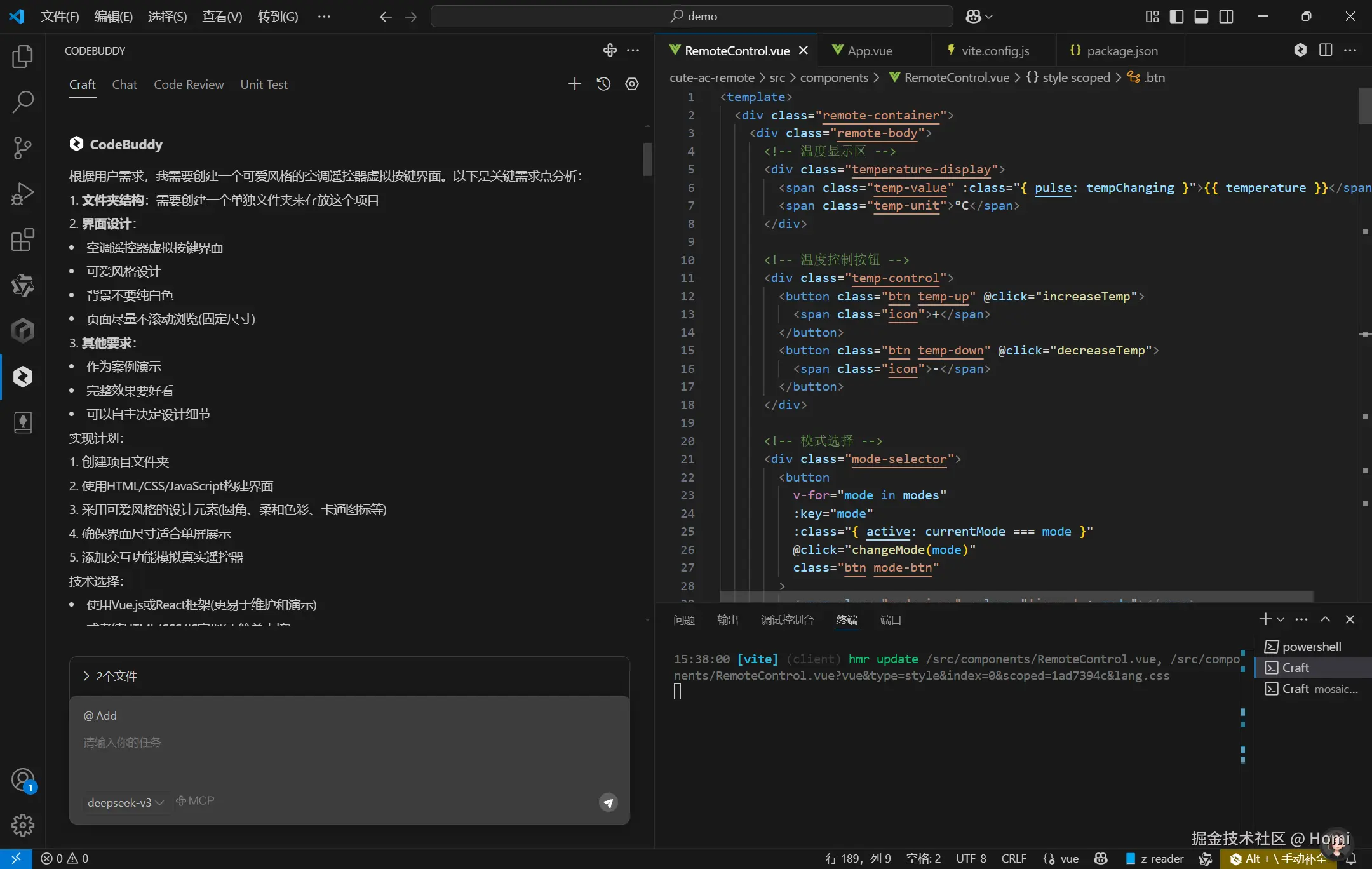This screenshot has width=1372, height=869.
Task: Expand the 2个文件 changed files list
Action: coord(110,676)
